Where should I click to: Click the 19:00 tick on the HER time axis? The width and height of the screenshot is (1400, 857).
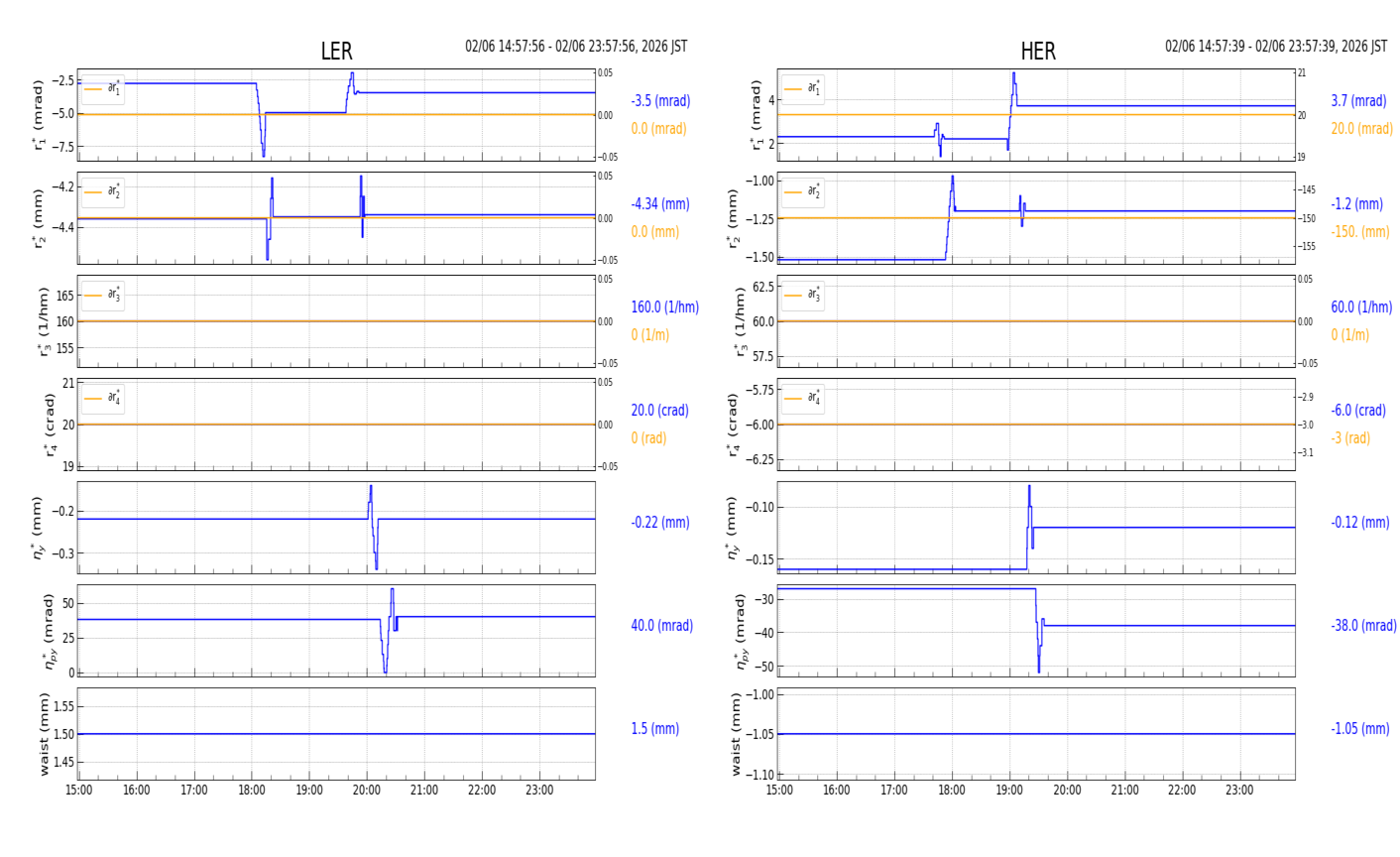click(1009, 791)
